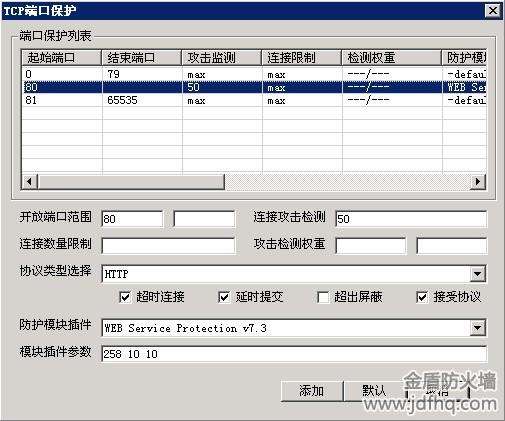Click the 检测权重 column header
The image size is (505, 421).
391,58
